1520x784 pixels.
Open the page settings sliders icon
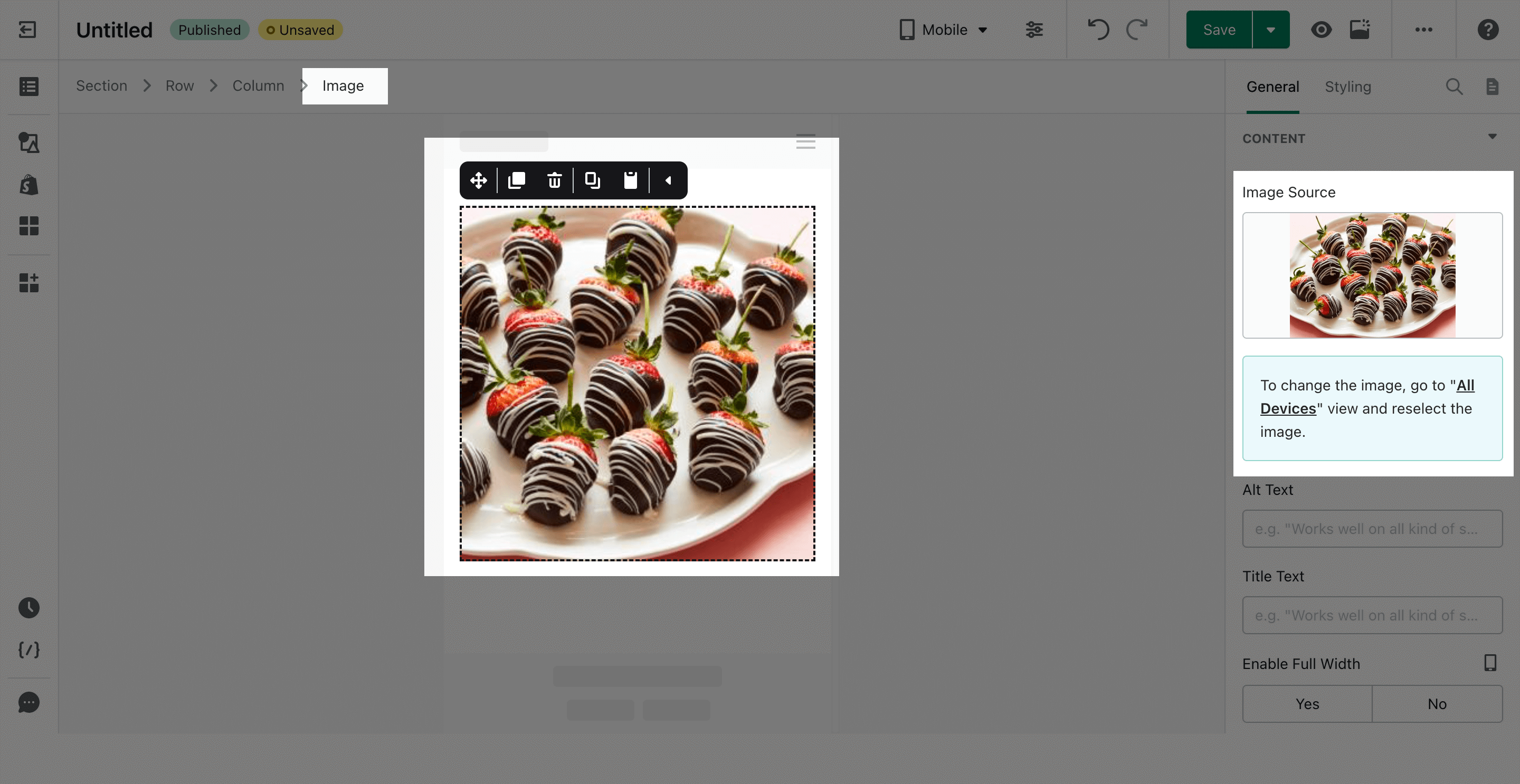pos(1034,30)
